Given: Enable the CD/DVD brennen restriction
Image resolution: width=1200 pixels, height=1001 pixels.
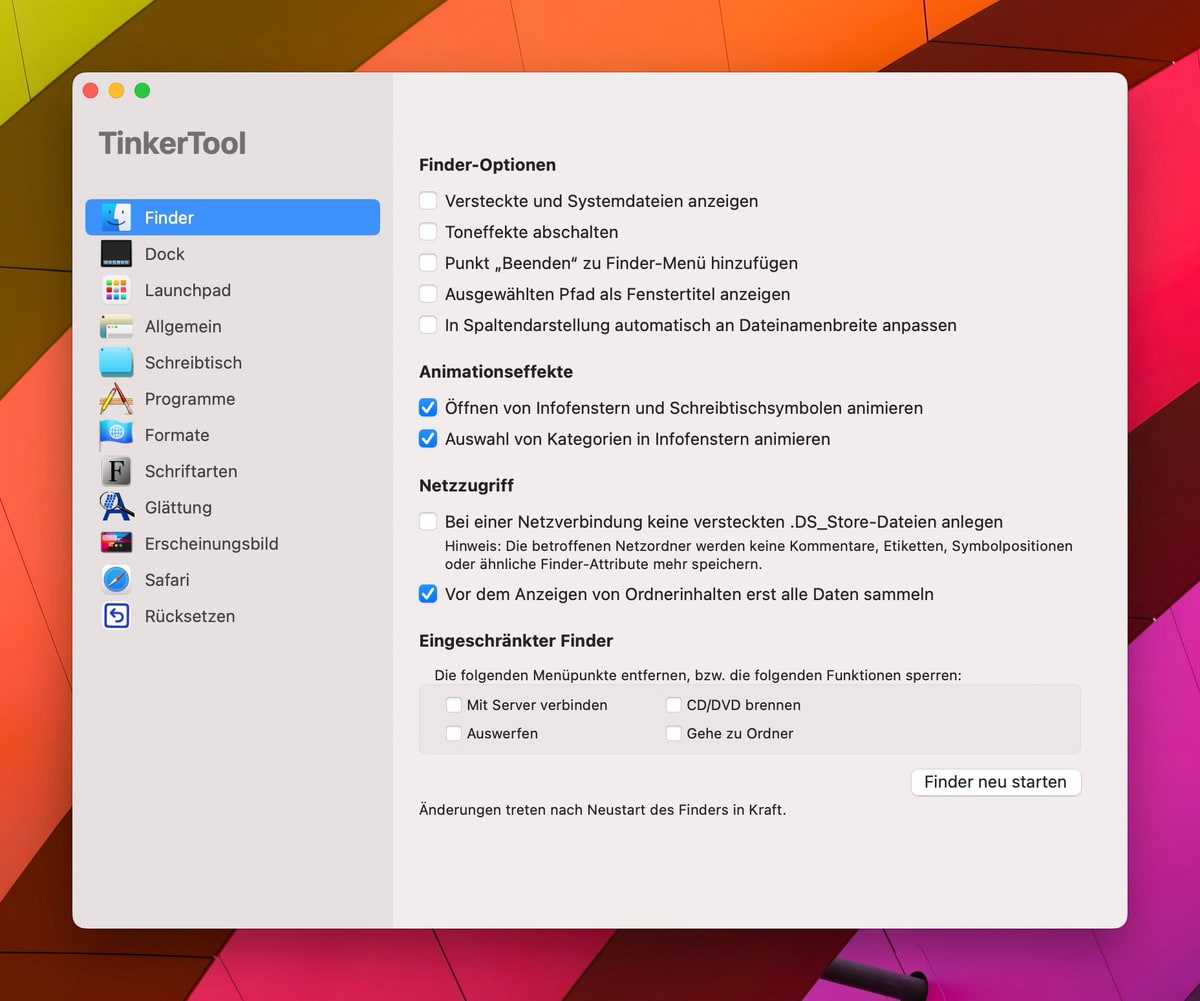Looking at the screenshot, I should tap(674, 705).
